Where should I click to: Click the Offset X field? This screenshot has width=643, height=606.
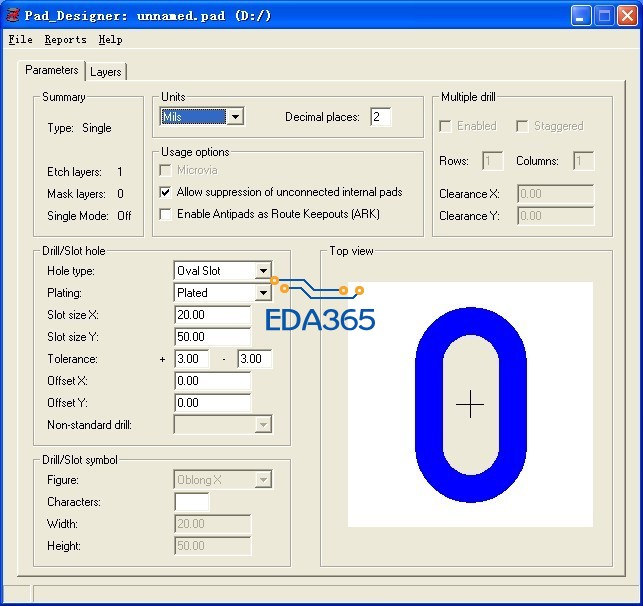tap(212, 381)
